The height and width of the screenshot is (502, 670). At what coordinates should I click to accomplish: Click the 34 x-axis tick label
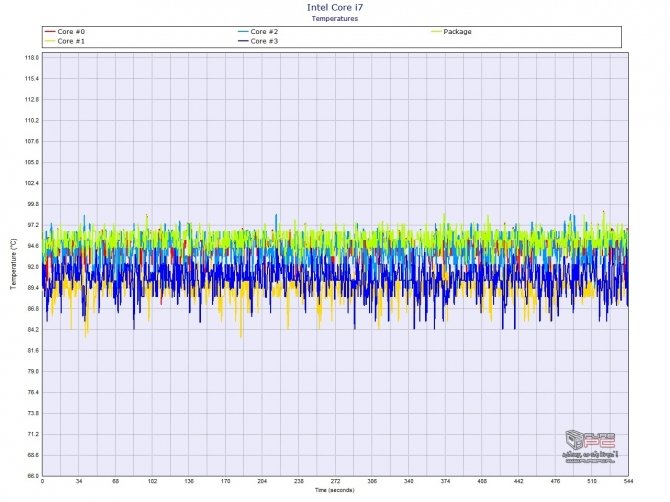(x=79, y=481)
